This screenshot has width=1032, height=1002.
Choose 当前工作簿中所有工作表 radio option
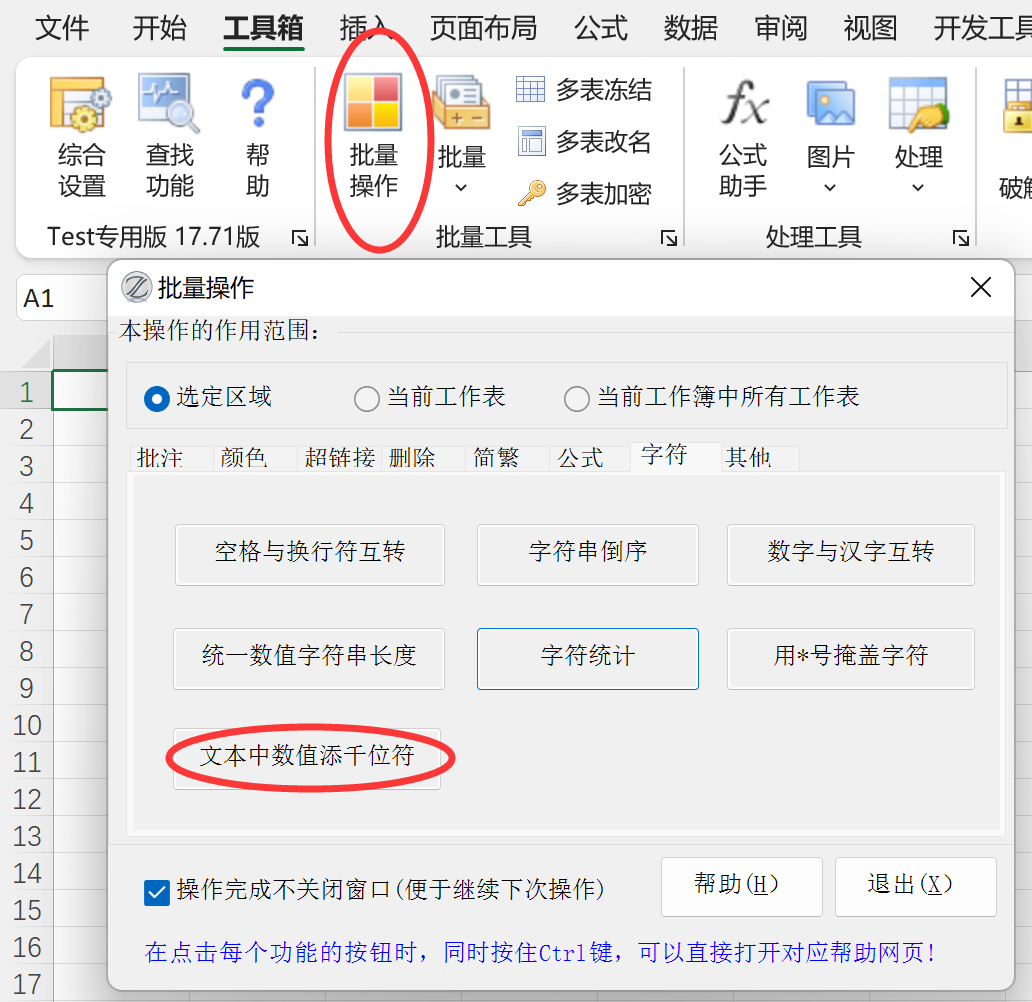tap(577, 399)
